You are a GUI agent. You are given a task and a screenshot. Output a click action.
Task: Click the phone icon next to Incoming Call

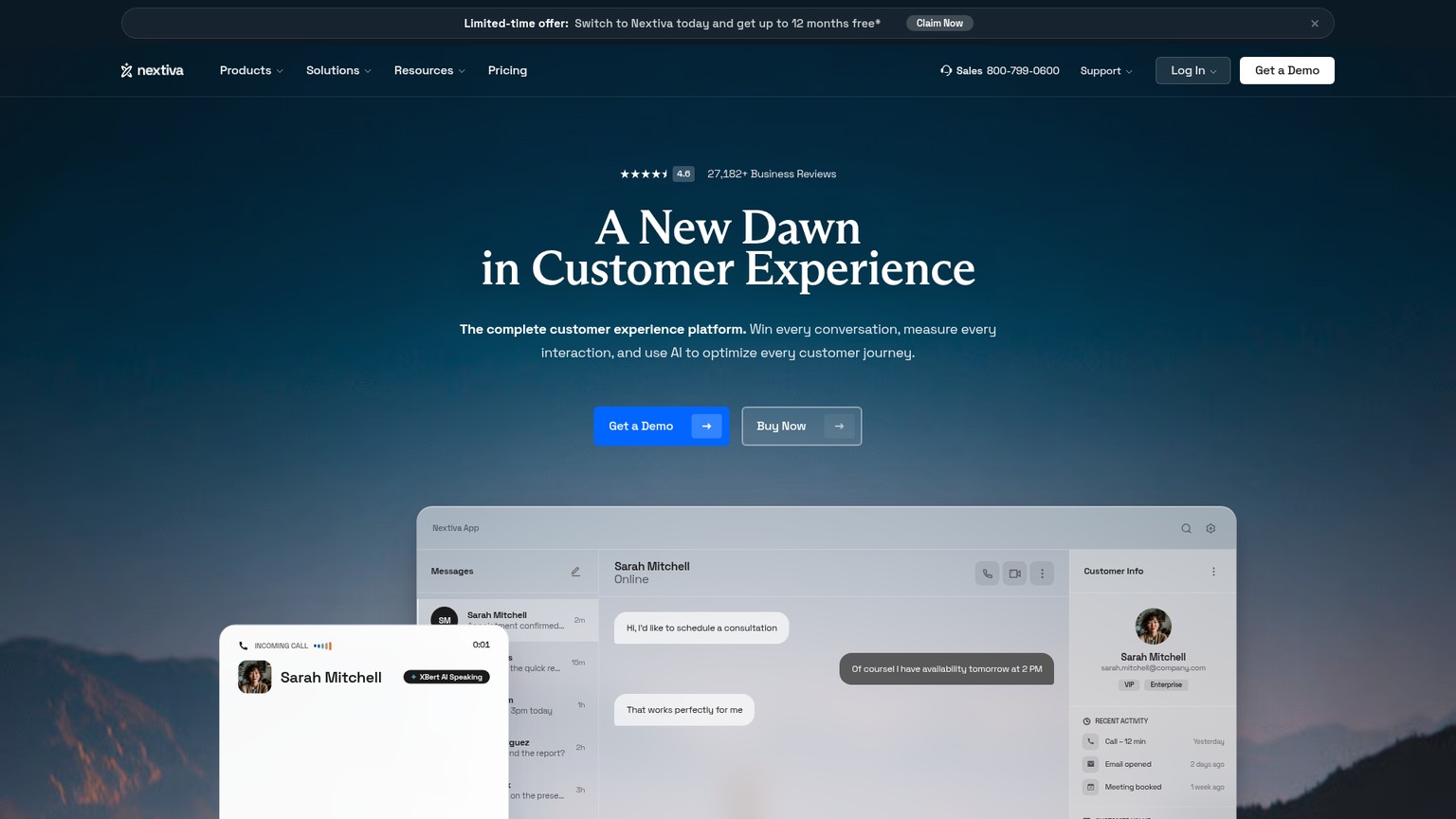(x=244, y=646)
